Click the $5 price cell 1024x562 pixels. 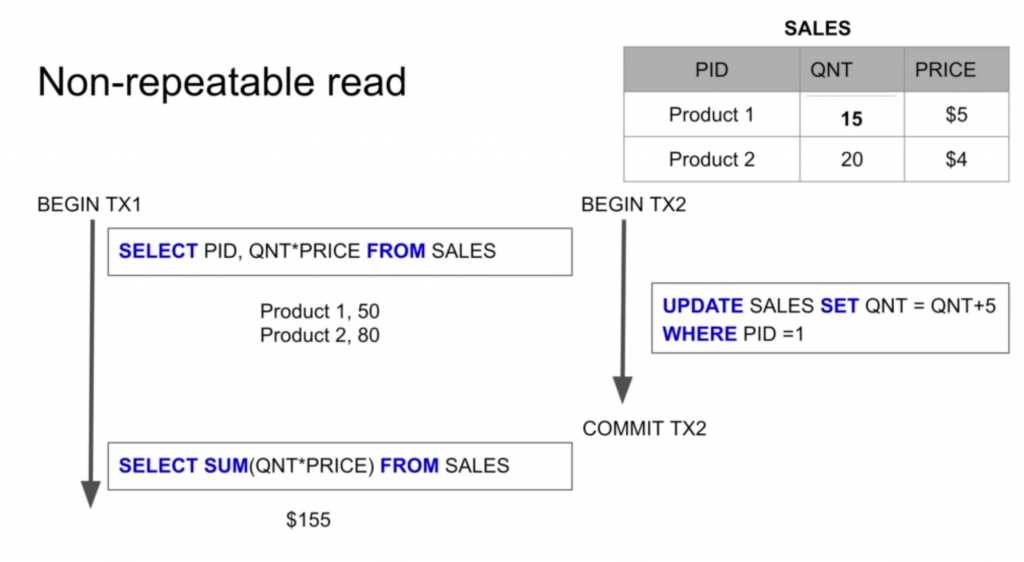coord(956,114)
